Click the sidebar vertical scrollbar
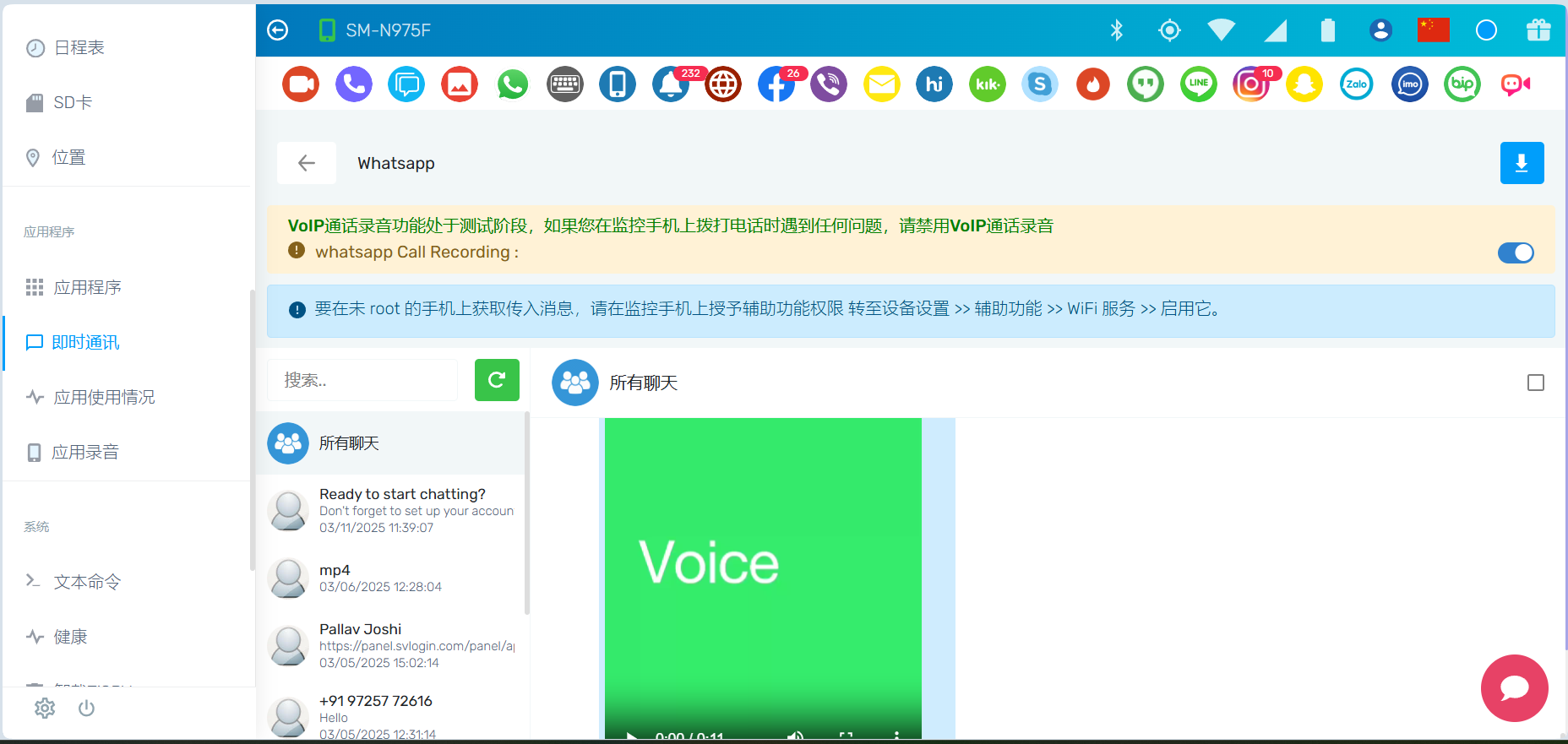Screen dimensions: 1568x744 252,430
